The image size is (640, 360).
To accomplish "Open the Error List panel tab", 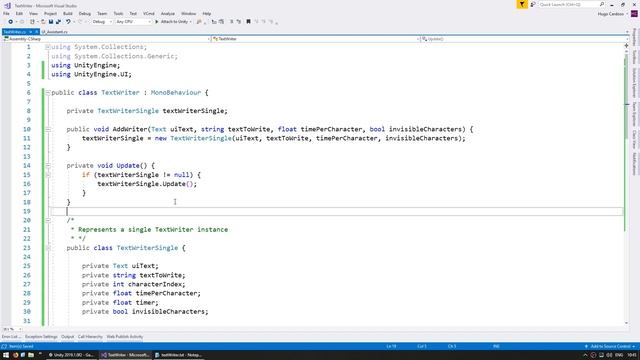I will (x=11, y=337).
